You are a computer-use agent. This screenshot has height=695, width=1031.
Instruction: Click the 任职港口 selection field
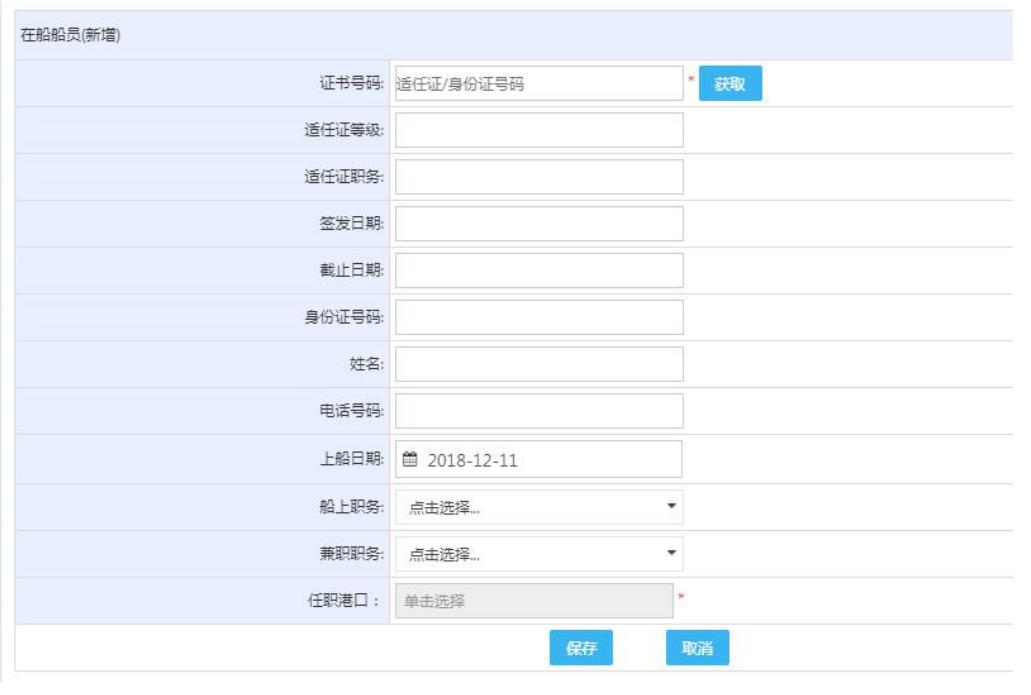534,601
